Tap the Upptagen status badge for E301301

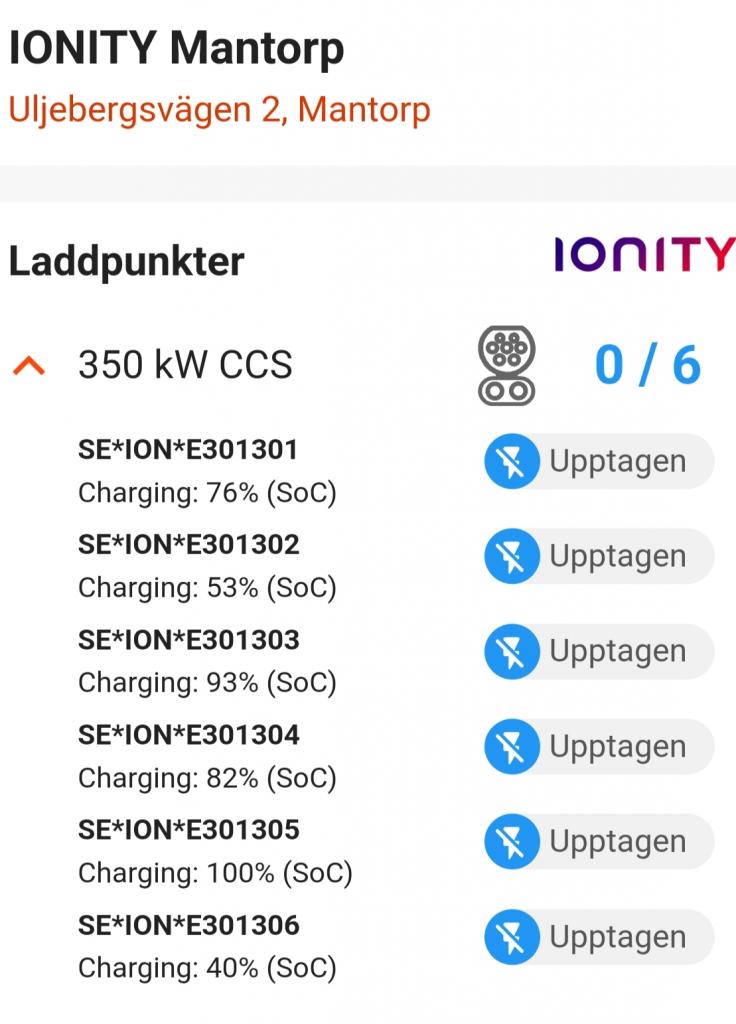617,462
